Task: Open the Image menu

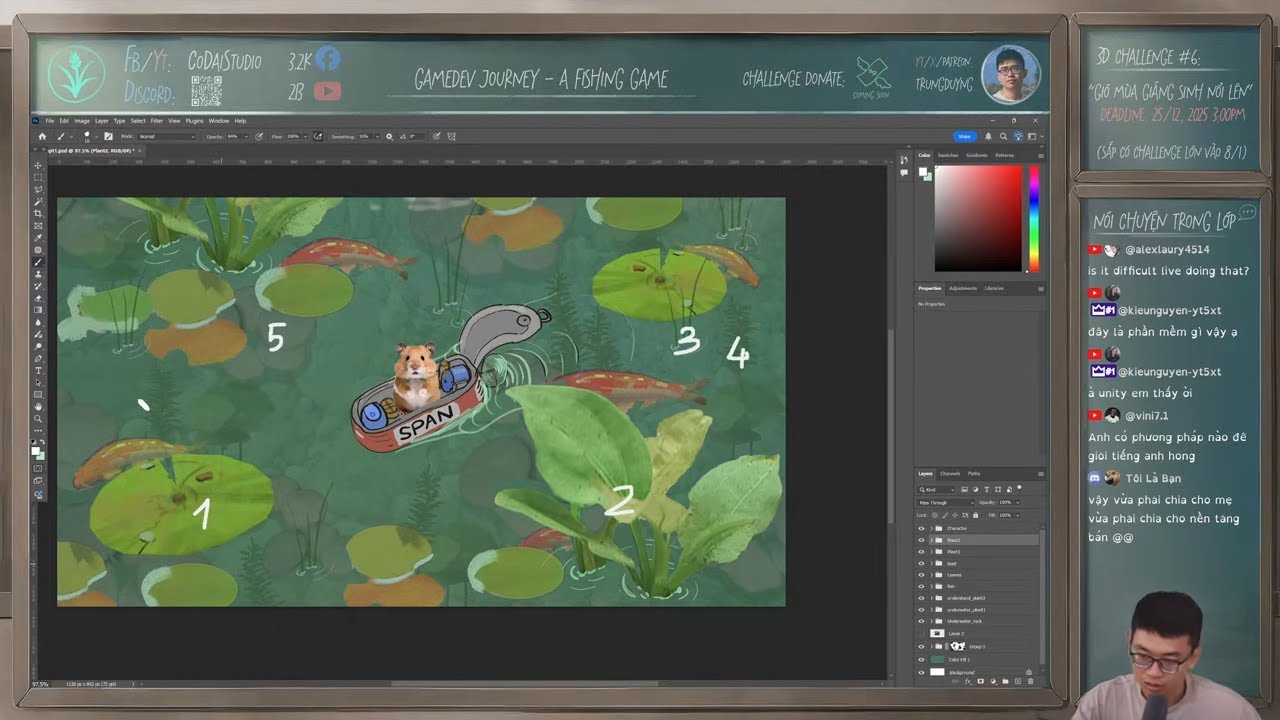Action: 82,121
